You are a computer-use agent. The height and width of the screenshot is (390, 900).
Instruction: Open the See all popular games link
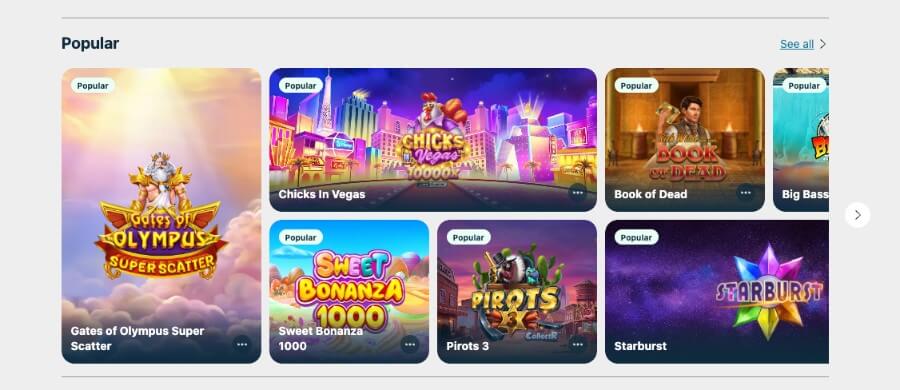click(797, 44)
